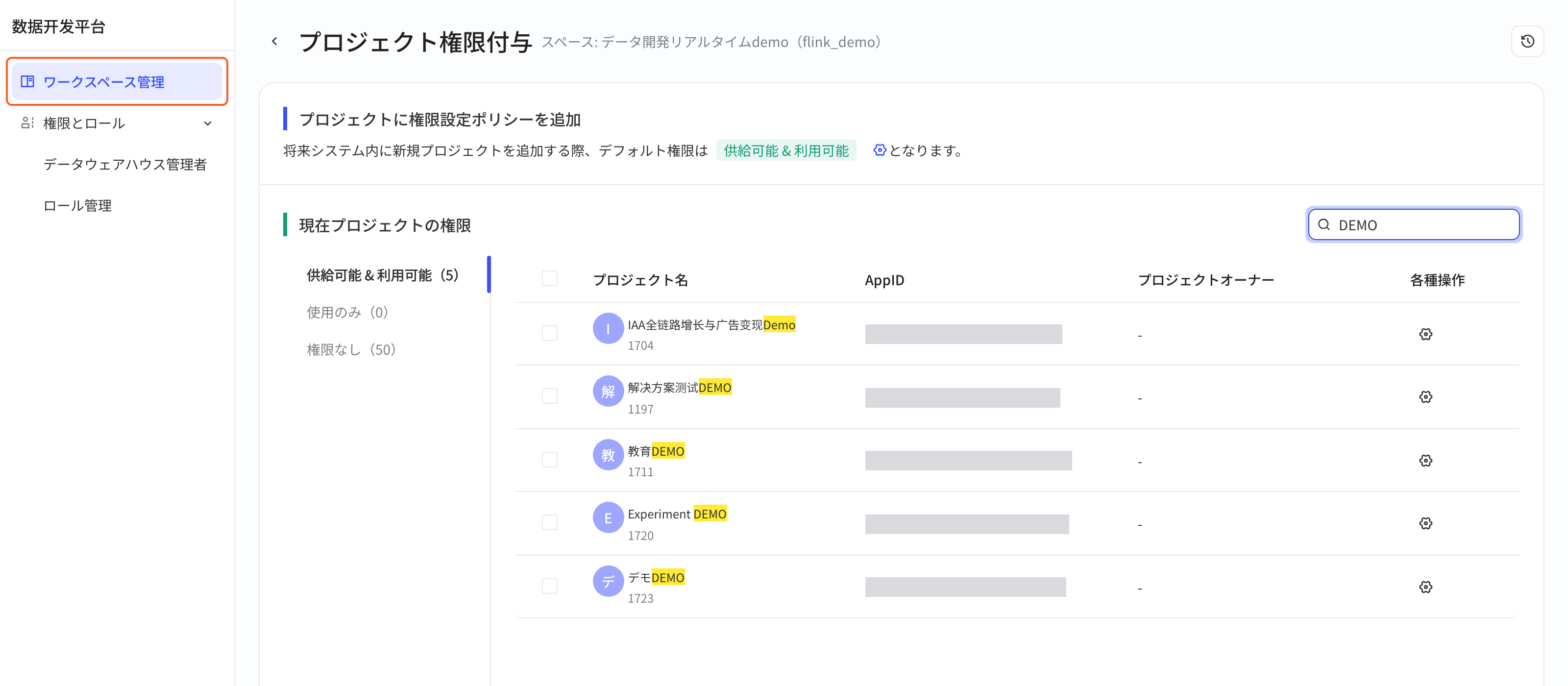
Task: Click the 'デ' avatar of the デモDEMO project
Action: (608, 581)
